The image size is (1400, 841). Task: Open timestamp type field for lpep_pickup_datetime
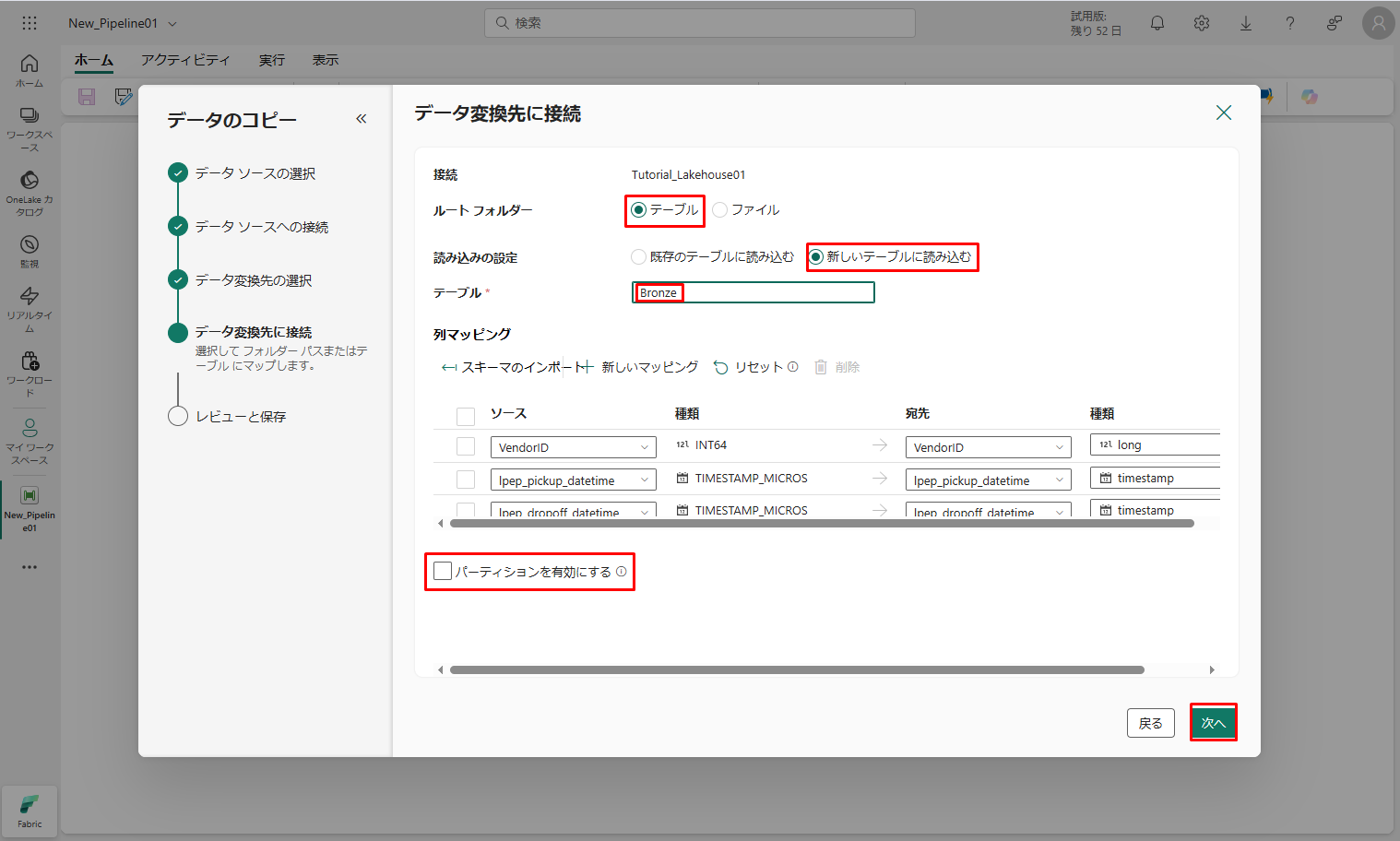point(1155,478)
